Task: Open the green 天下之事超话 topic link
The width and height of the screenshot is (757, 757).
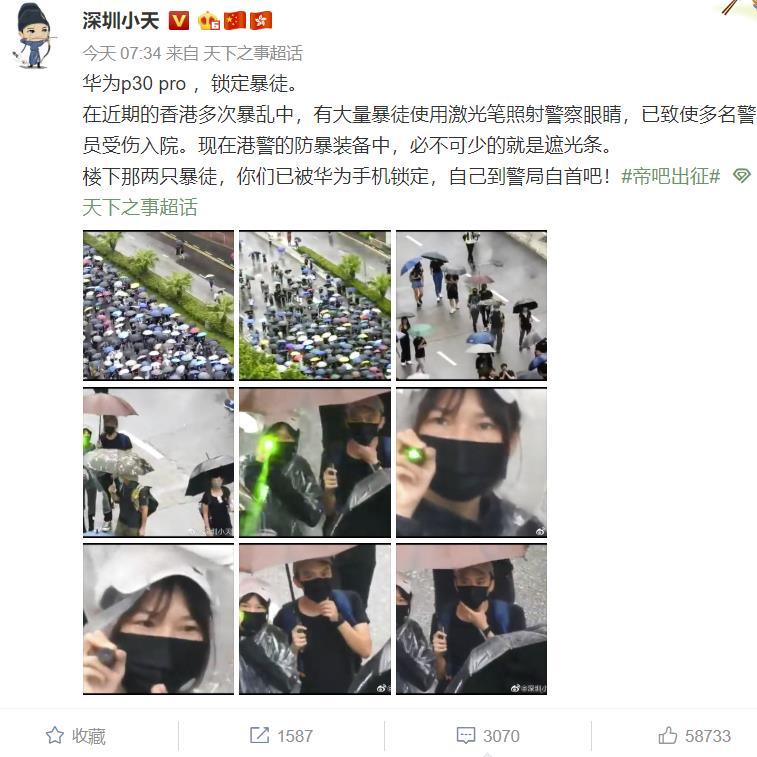Action: tap(140, 208)
